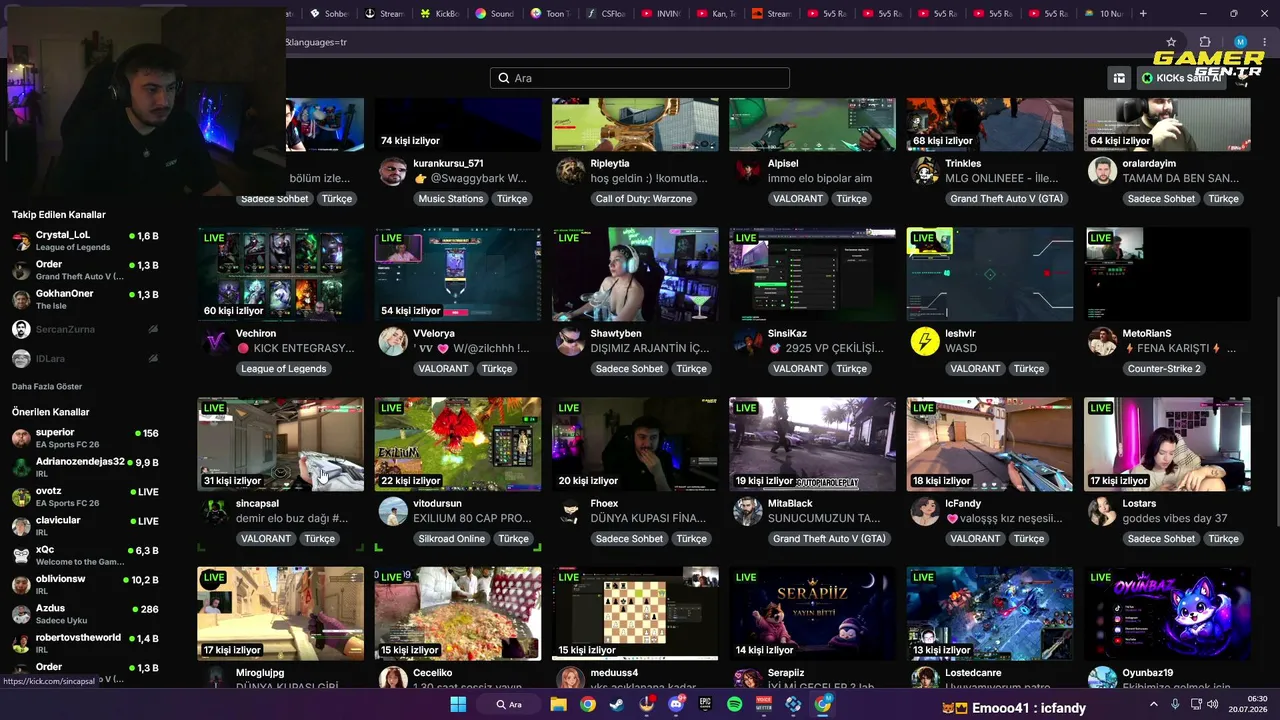Viewport: 1280px width, 720px height.
Task: Select Silkroad Online tag under vitodursun
Action: (451, 539)
